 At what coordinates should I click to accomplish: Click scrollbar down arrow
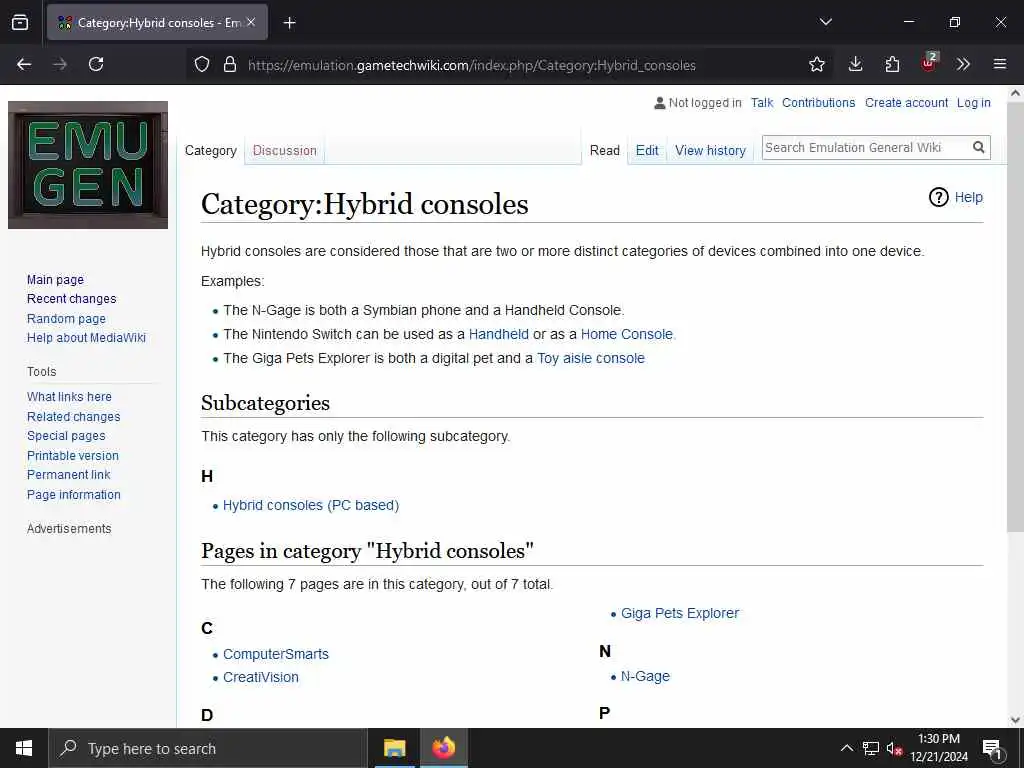1015,720
